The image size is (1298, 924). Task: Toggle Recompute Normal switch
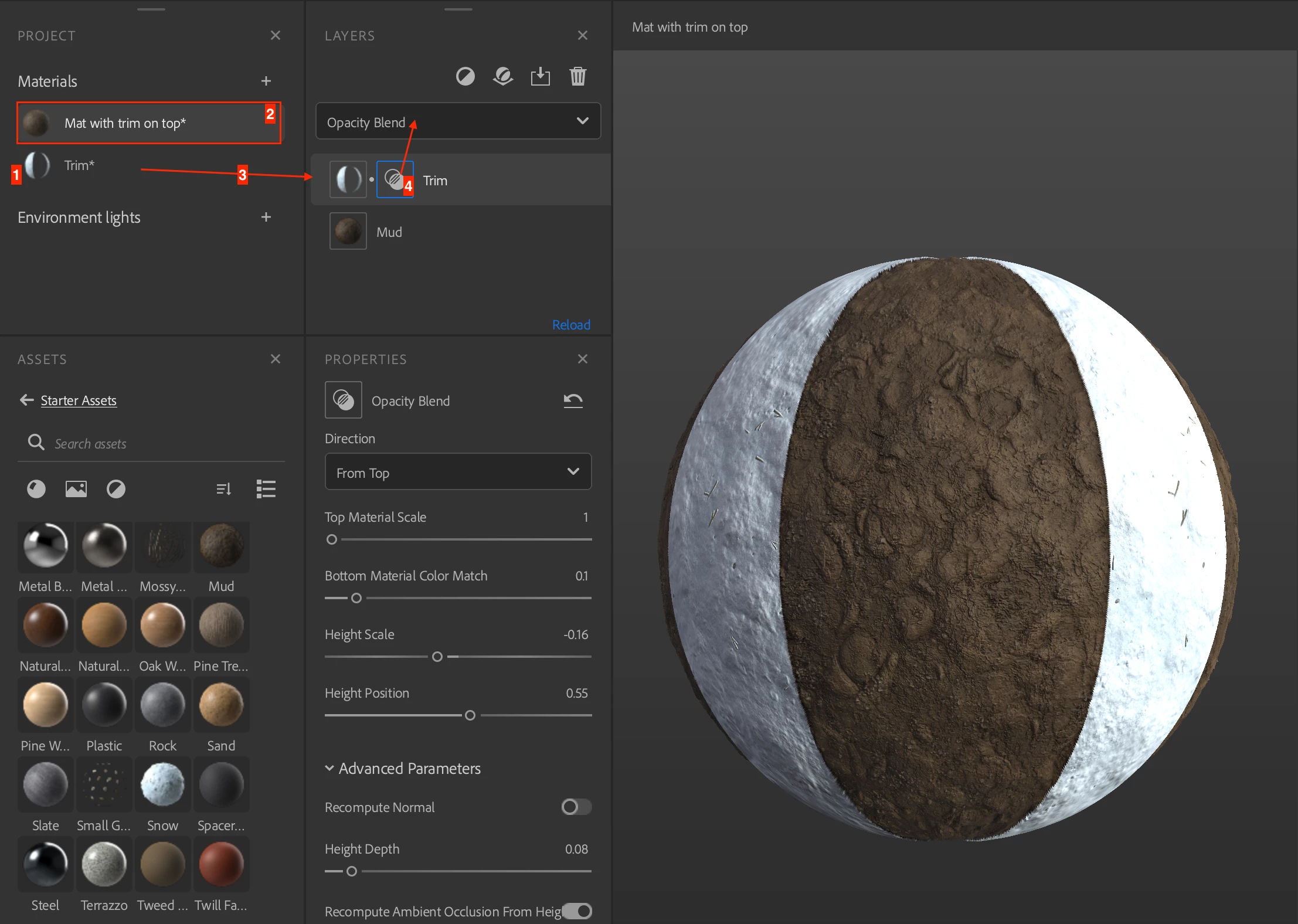(x=576, y=807)
